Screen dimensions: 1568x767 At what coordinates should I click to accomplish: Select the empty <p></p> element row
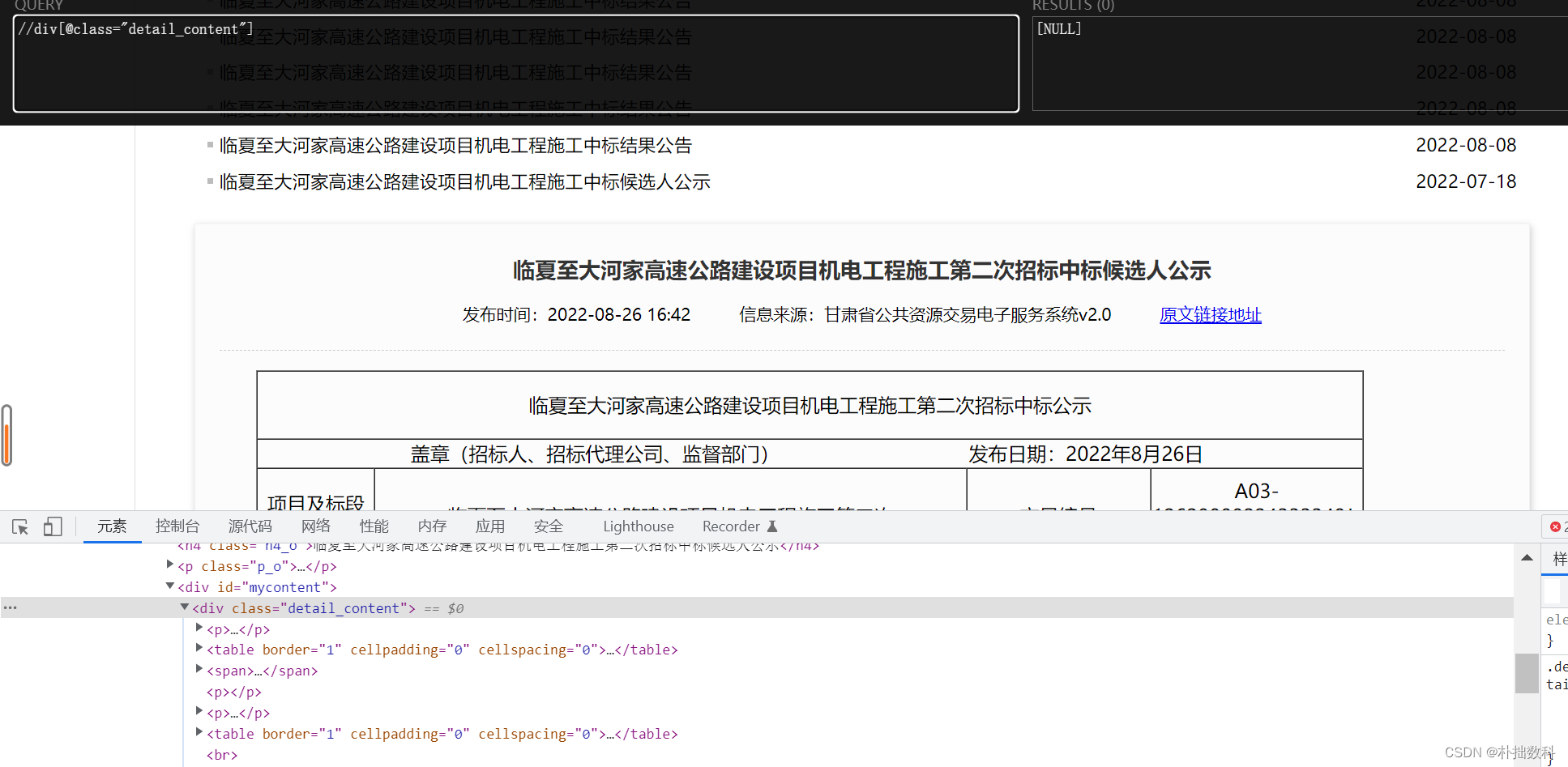pos(234,692)
